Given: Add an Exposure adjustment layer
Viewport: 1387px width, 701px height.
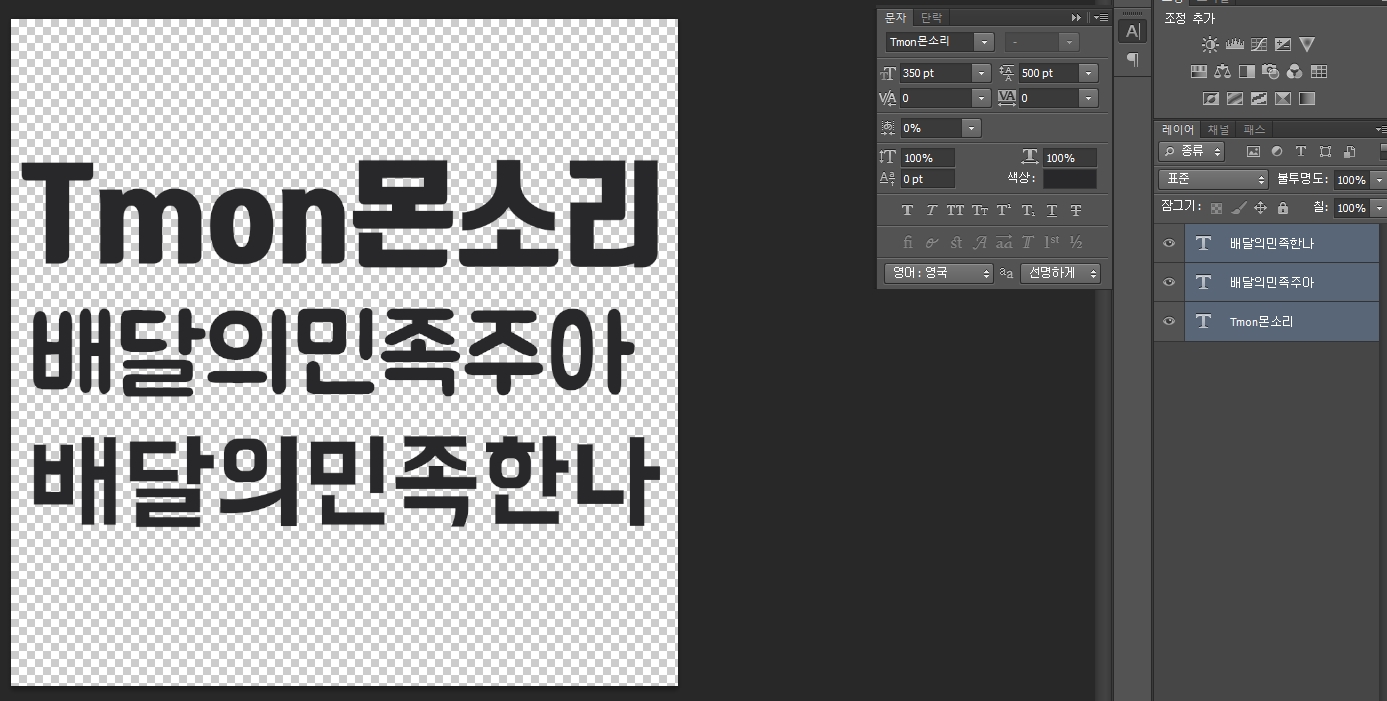Looking at the screenshot, I should click(x=1283, y=45).
